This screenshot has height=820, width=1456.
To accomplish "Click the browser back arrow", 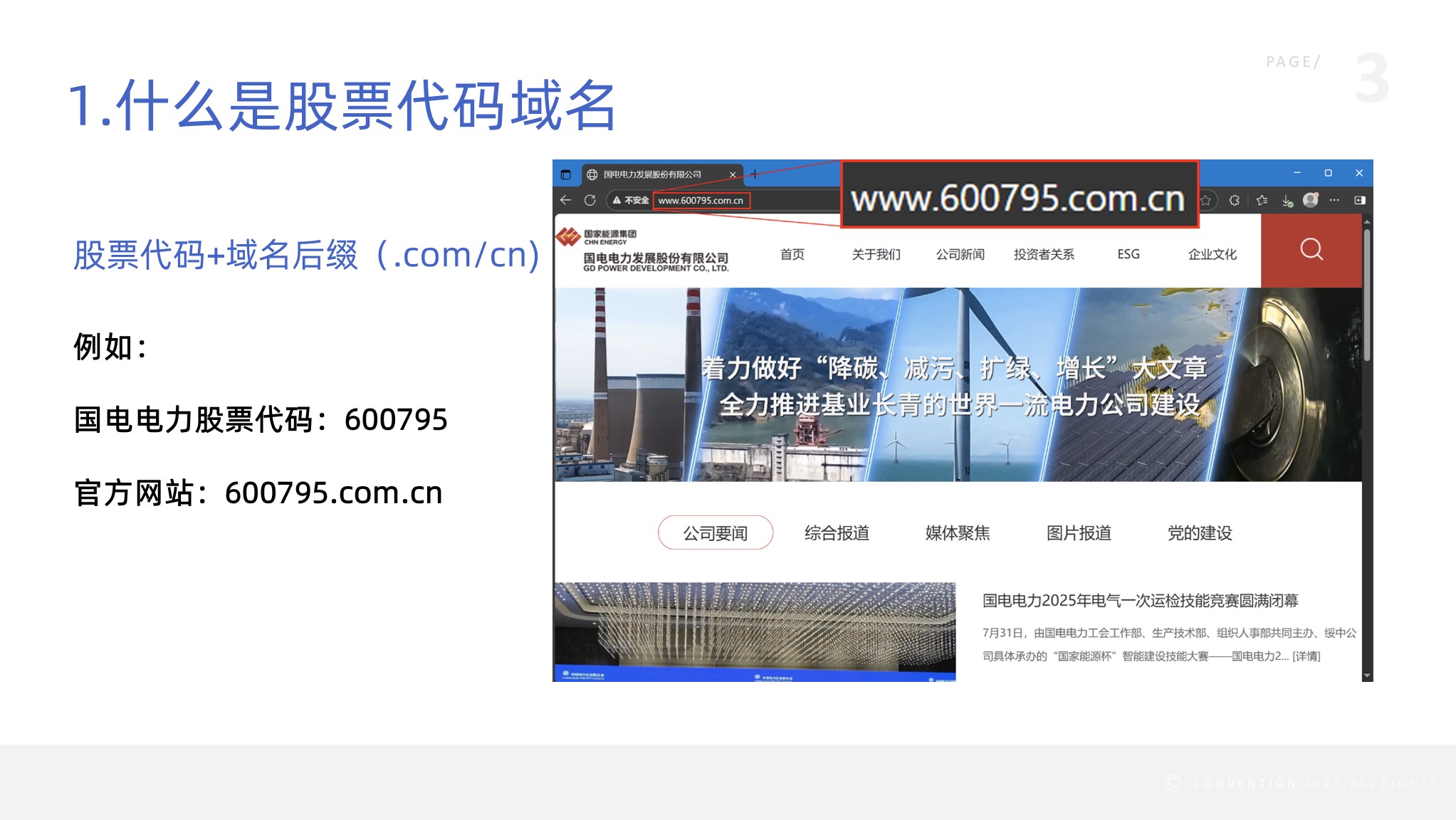I will (x=566, y=200).
